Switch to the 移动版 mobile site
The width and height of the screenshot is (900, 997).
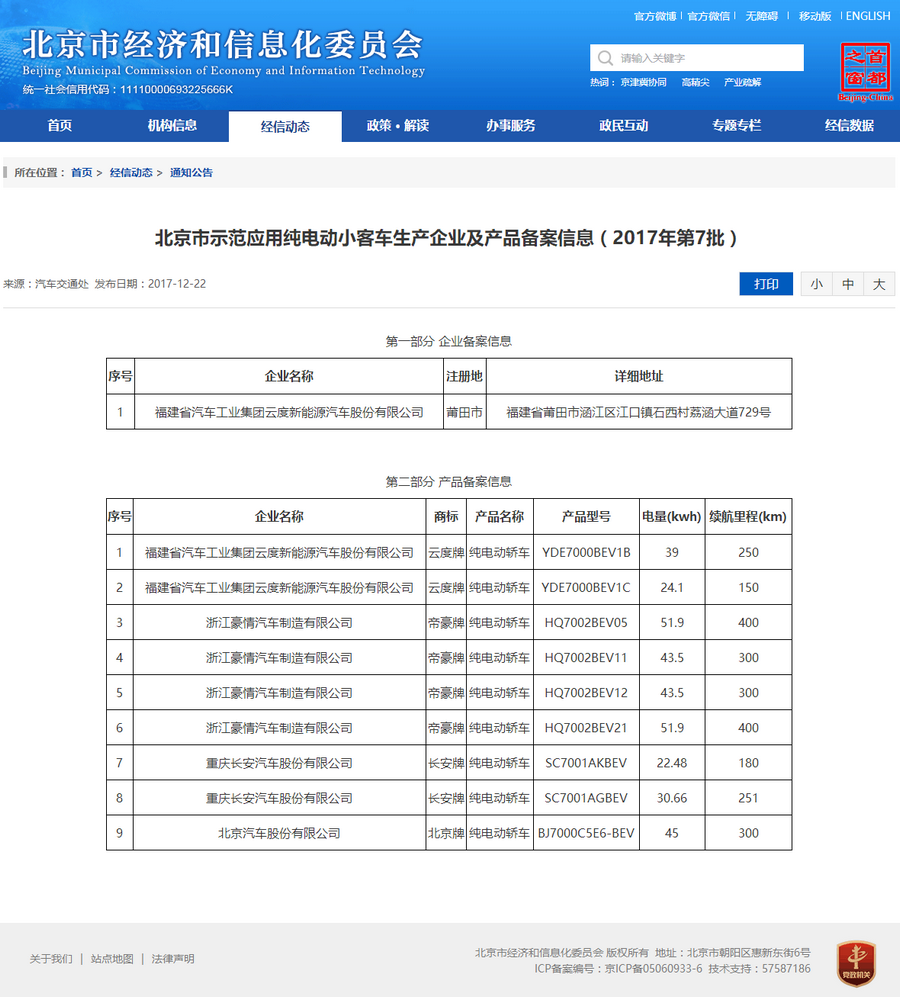click(815, 16)
